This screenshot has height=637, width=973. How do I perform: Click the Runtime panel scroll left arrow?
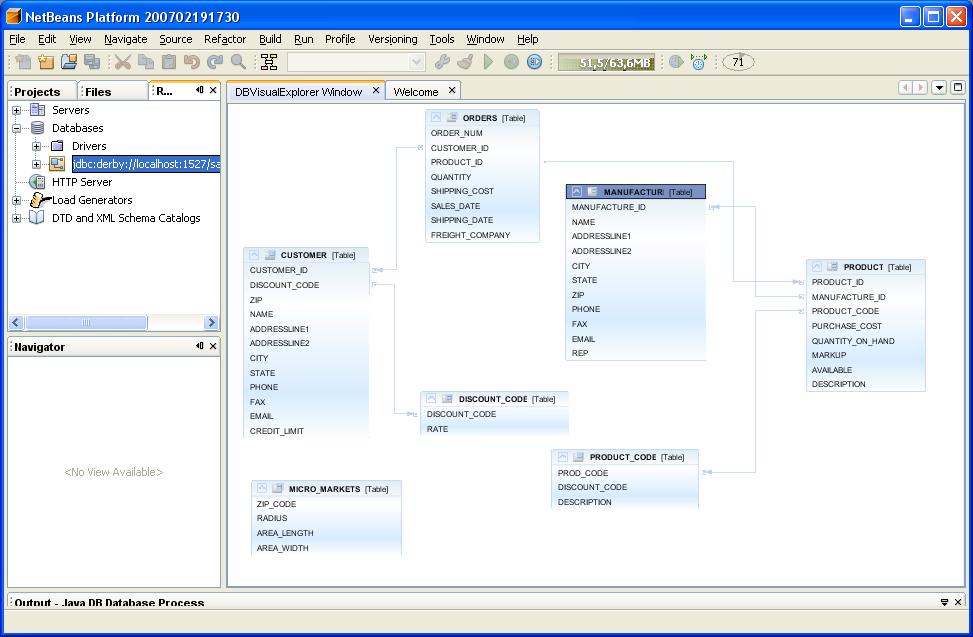click(x=16, y=323)
